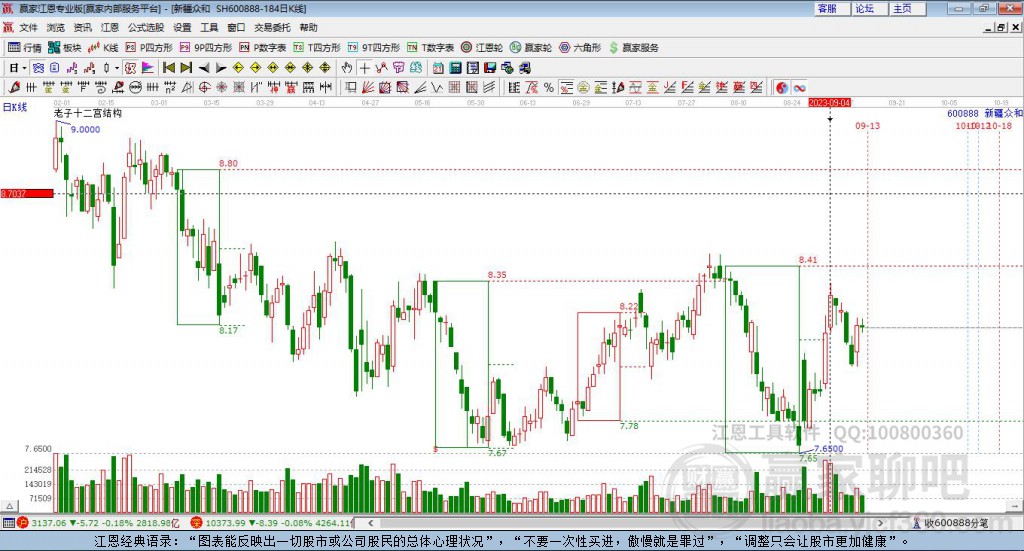
Task: Click the save floppy disk icon
Action: click(490, 68)
